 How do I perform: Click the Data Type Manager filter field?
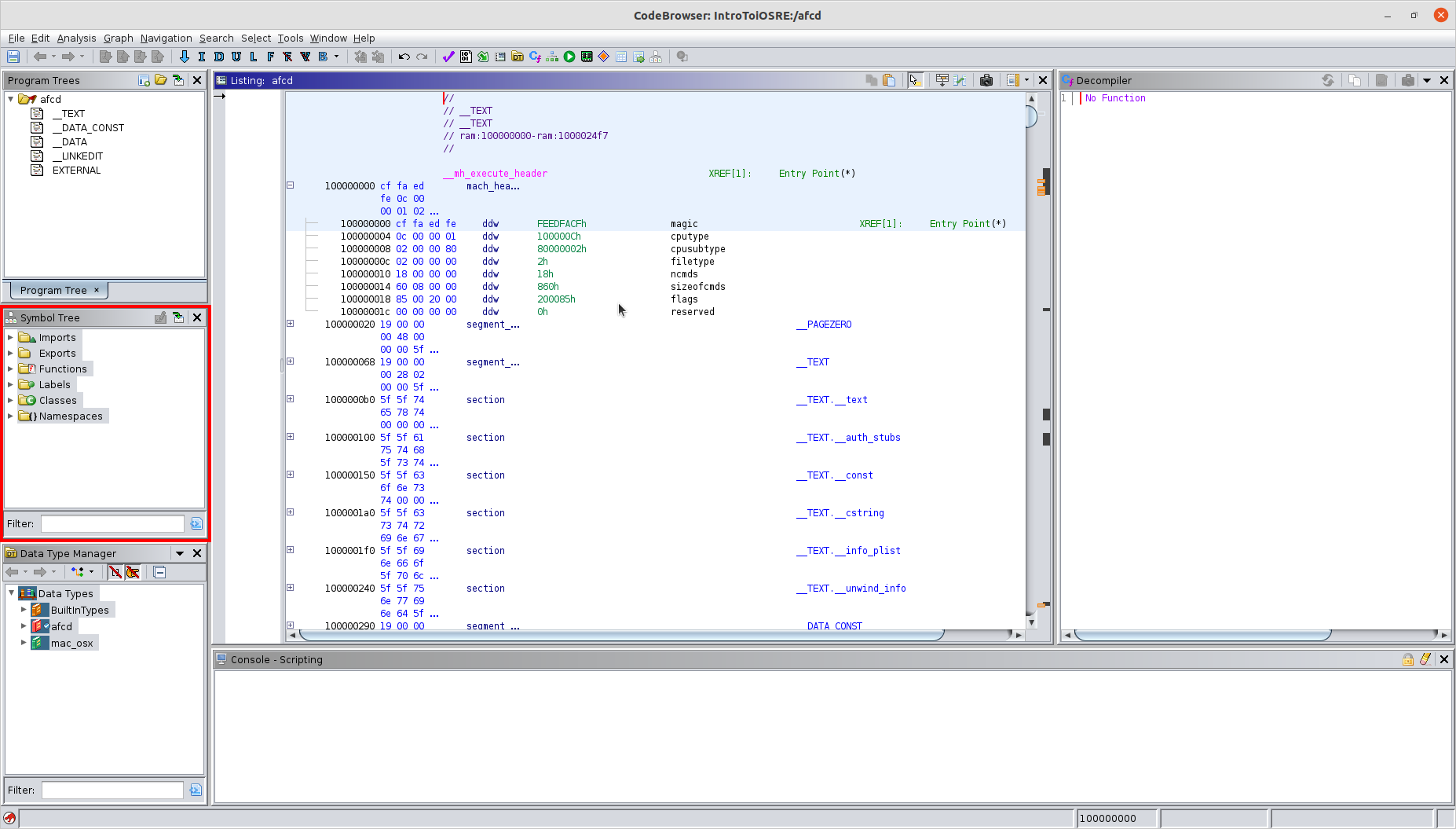pos(112,790)
